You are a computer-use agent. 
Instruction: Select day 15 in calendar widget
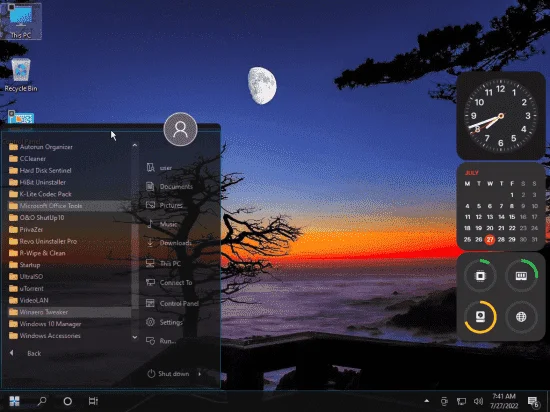click(512, 217)
